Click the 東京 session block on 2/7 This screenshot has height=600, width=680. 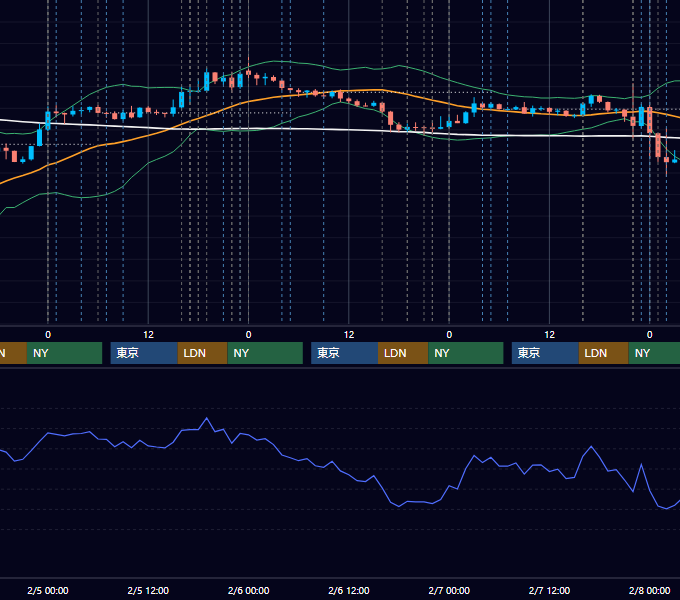tap(545, 353)
